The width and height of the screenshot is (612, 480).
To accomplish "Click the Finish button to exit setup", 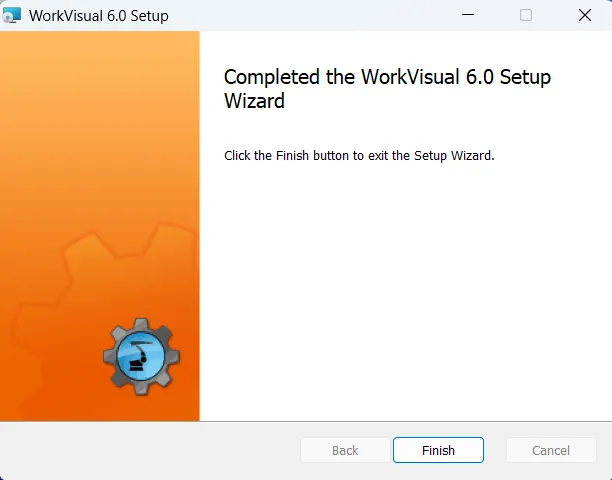I will pyautogui.click(x=438, y=450).
